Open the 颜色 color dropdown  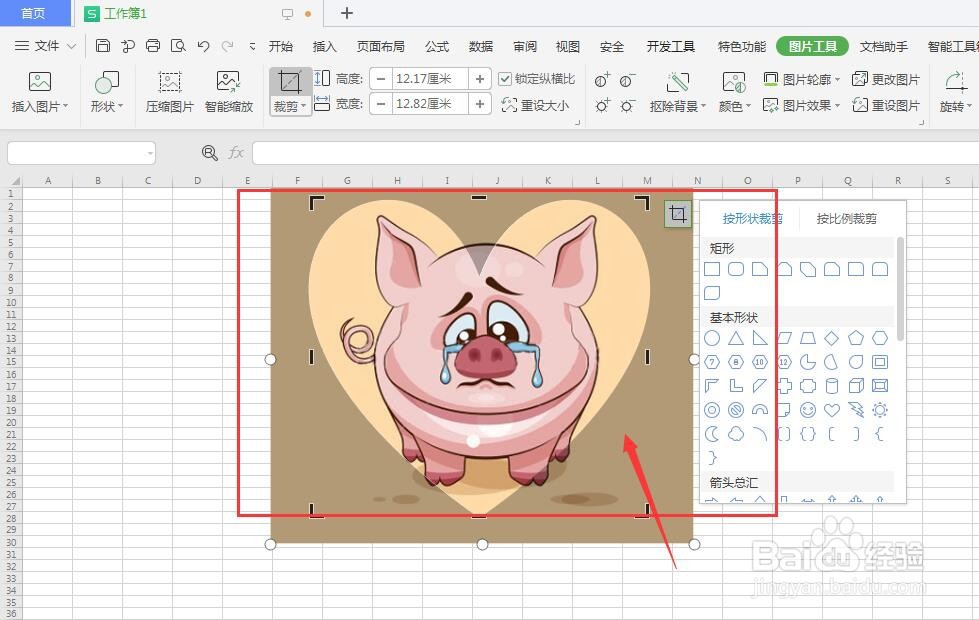(733, 104)
